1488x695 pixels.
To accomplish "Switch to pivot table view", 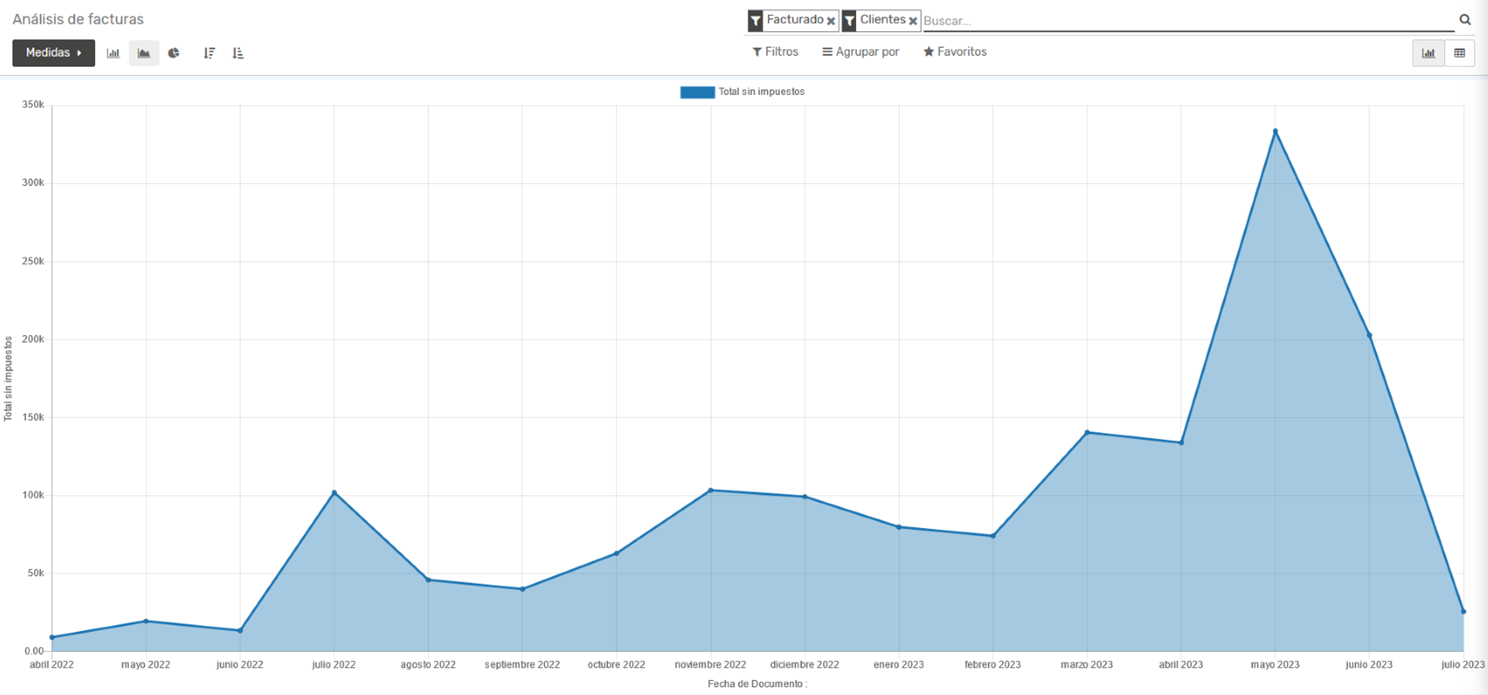I will click(1459, 53).
